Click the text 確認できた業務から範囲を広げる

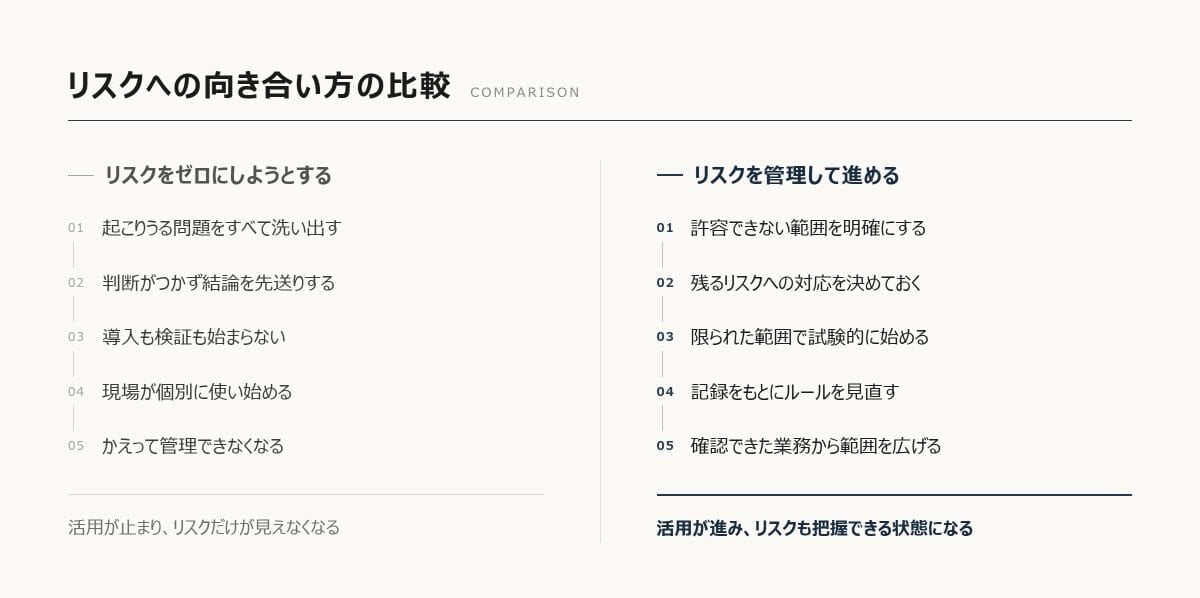click(x=816, y=446)
